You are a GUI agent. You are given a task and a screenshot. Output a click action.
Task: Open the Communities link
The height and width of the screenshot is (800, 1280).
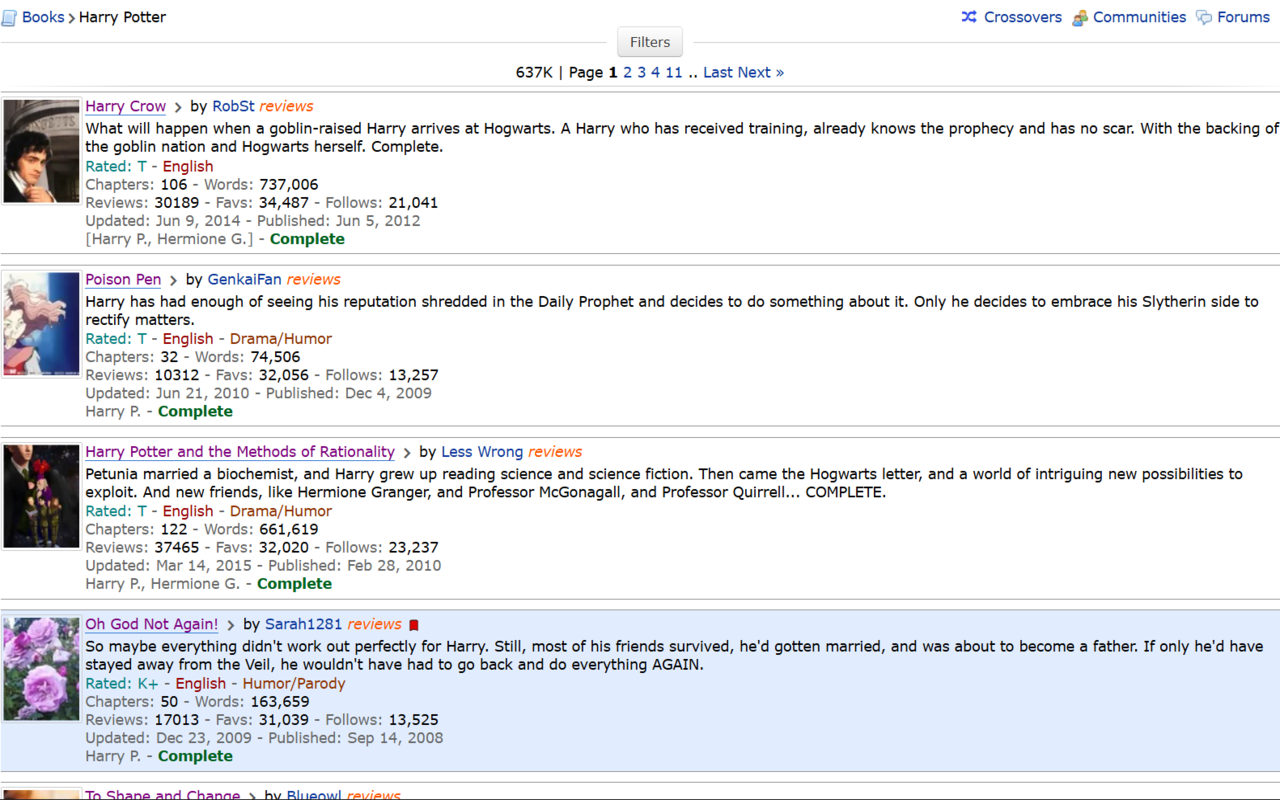pyautogui.click(x=1139, y=17)
